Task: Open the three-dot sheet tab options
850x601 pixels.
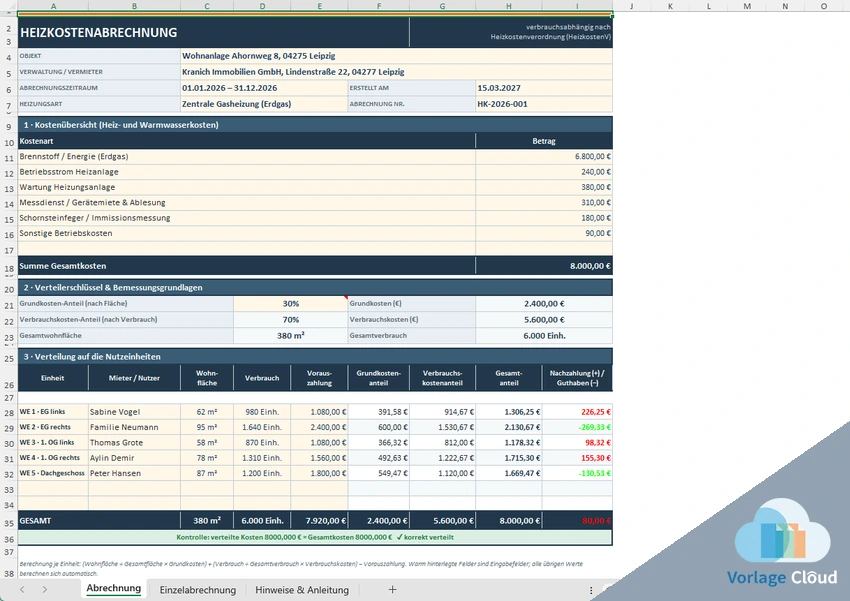Action: (591, 590)
